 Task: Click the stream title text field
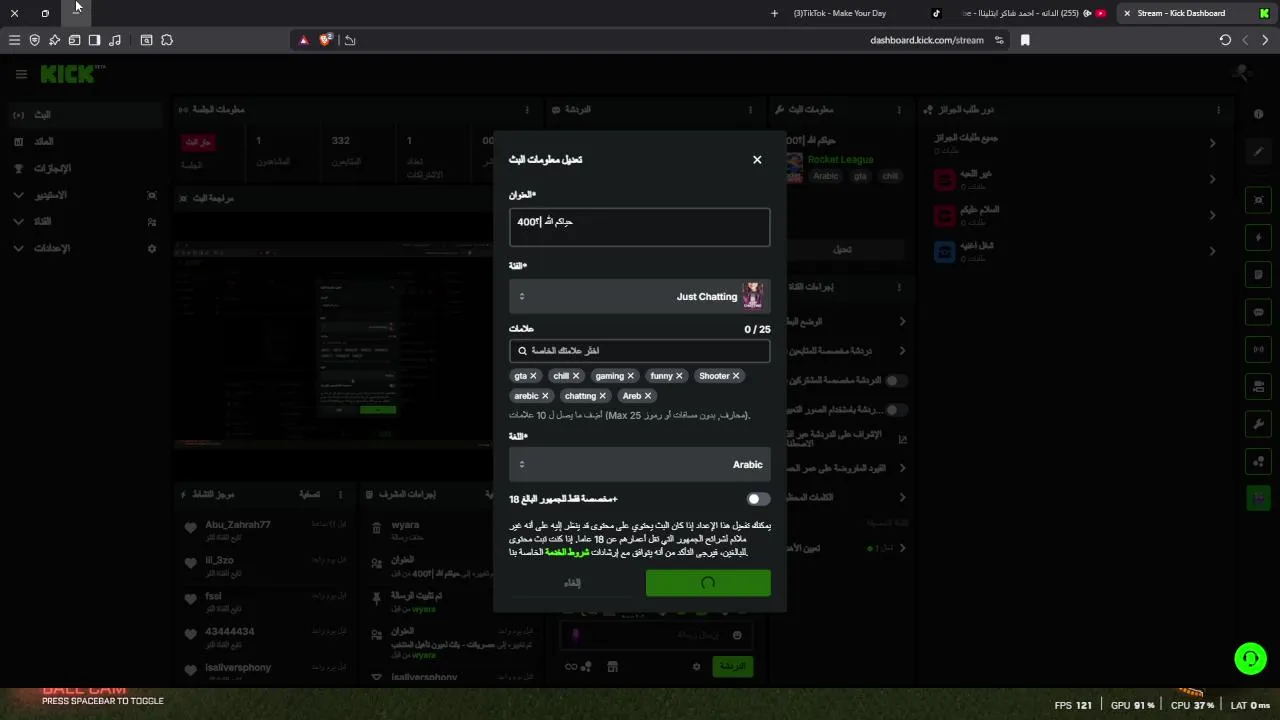tap(639, 227)
